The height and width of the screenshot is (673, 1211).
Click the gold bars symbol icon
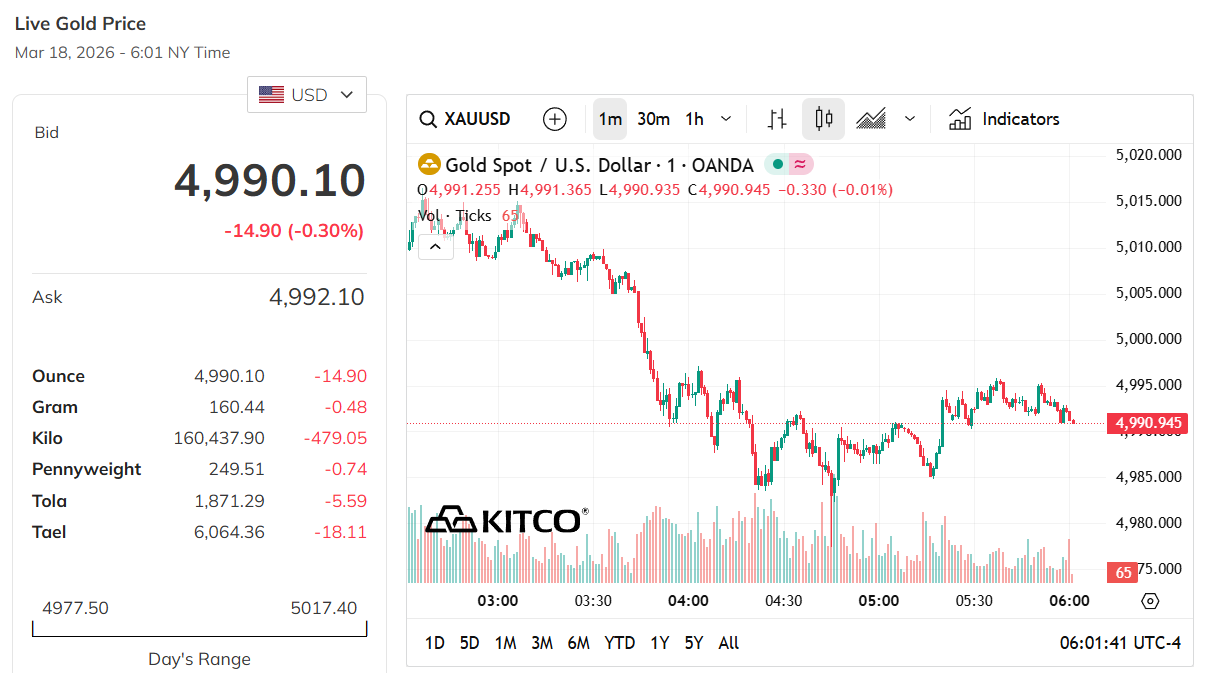tap(429, 165)
